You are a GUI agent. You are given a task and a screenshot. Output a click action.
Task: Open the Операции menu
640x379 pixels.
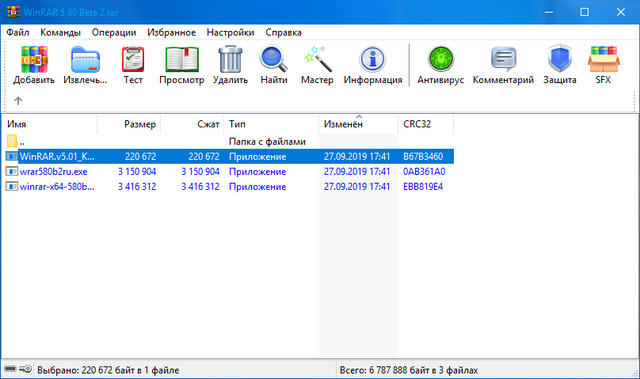coord(114,32)
